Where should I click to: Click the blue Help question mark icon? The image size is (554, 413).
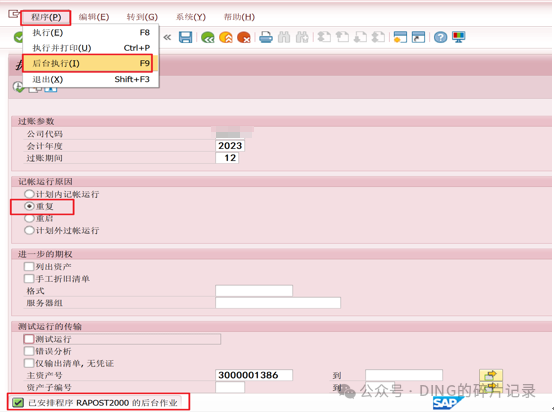441,37
